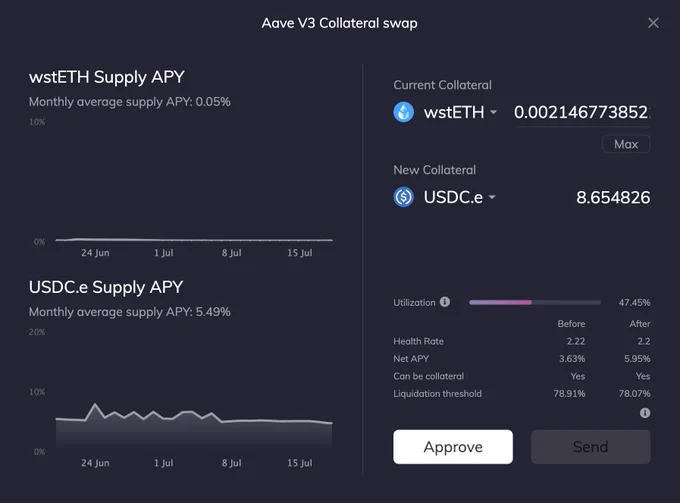Click the 'Can be collateral' row label
This screenshot has height=503, width=680.
[x=428, y=376]
